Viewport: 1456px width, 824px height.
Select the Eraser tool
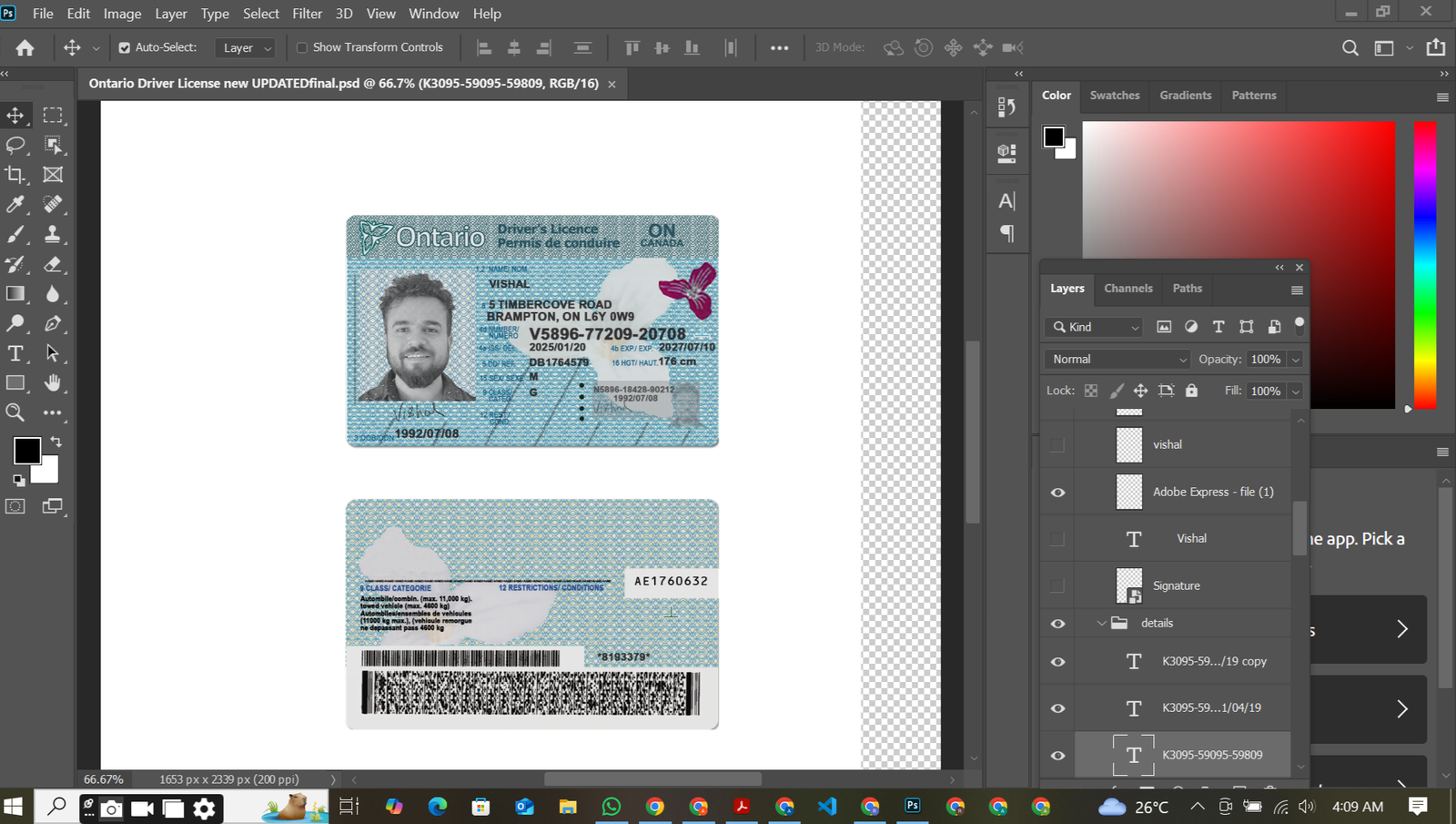pos(53,264)
